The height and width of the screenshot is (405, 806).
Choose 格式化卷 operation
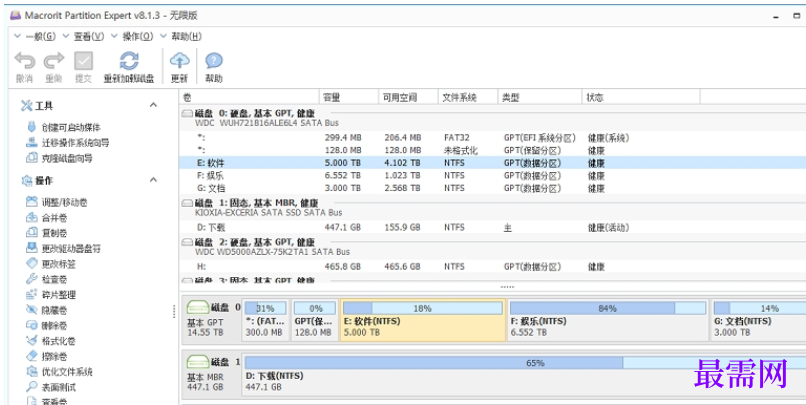[51, 341]
